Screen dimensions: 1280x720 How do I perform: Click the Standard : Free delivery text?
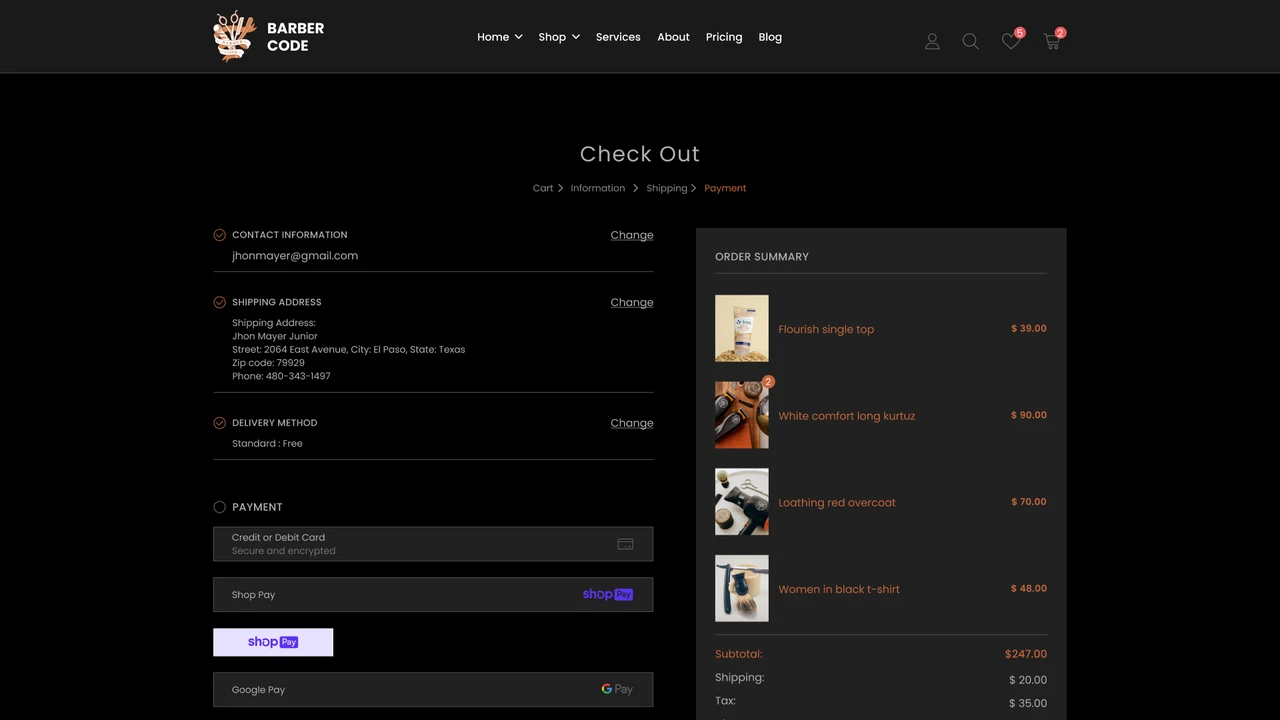coord(267,443)
